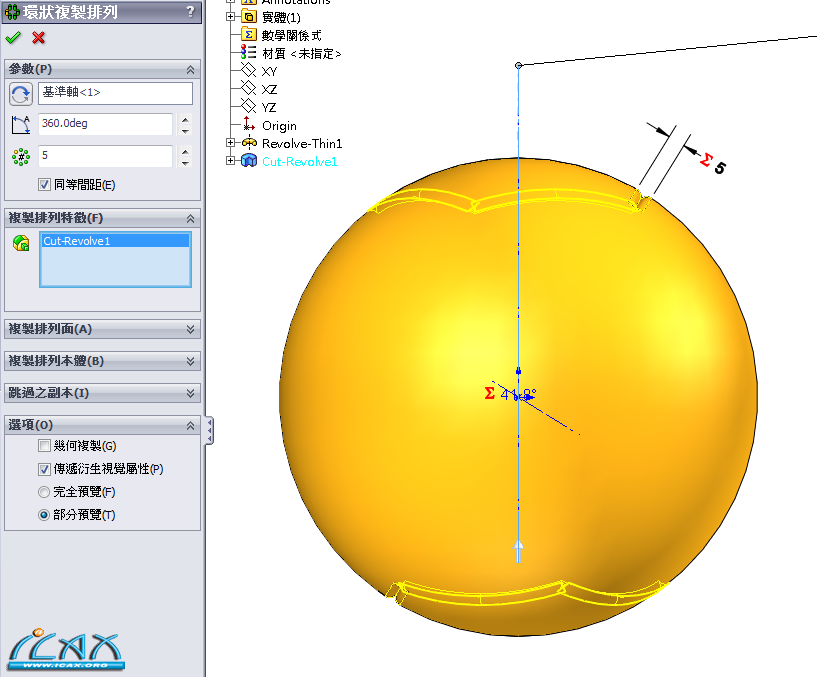Enable the 幾何複製(G) geometry pattern checkbox

44,446
